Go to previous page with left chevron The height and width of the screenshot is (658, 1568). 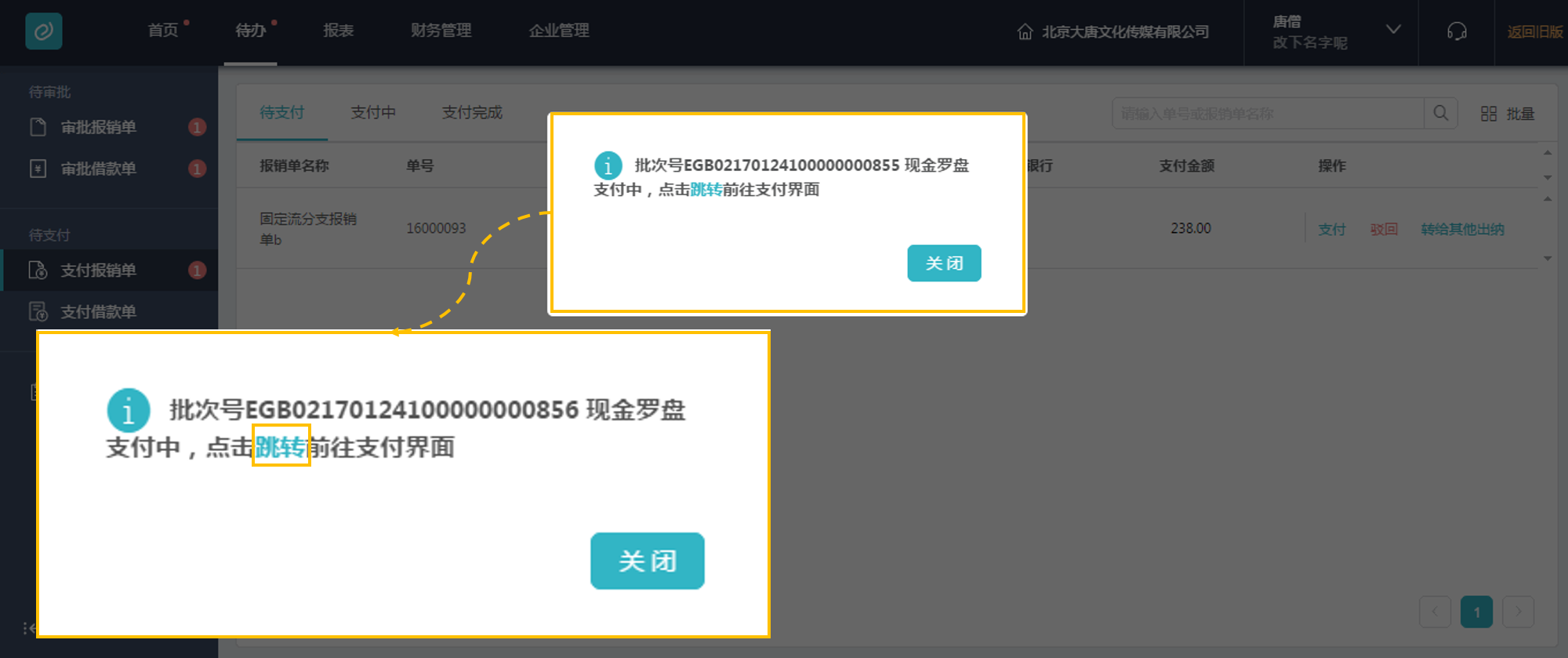(x=1435, y=612)
